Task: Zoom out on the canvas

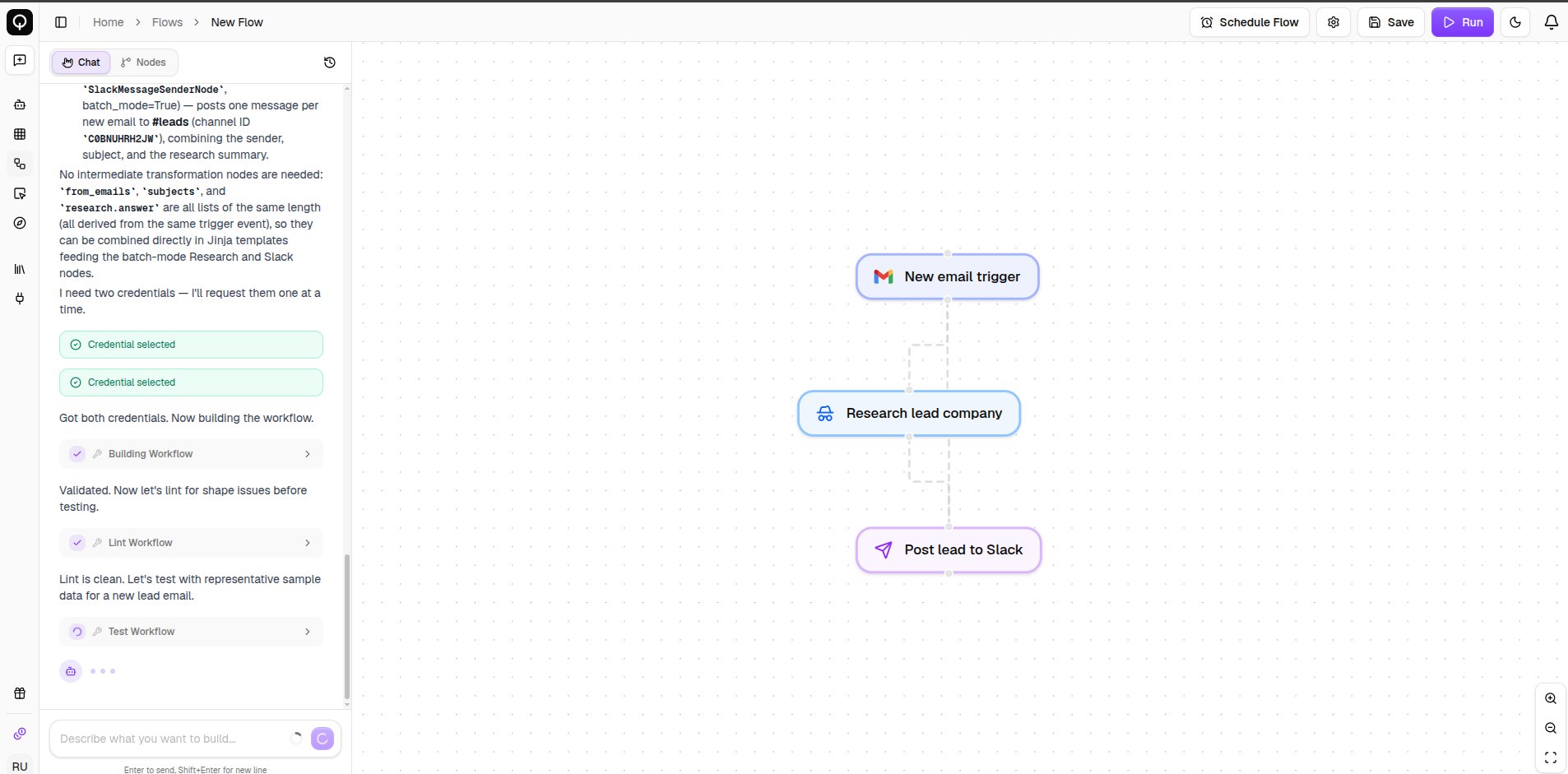Action: tap(1551, 728)
